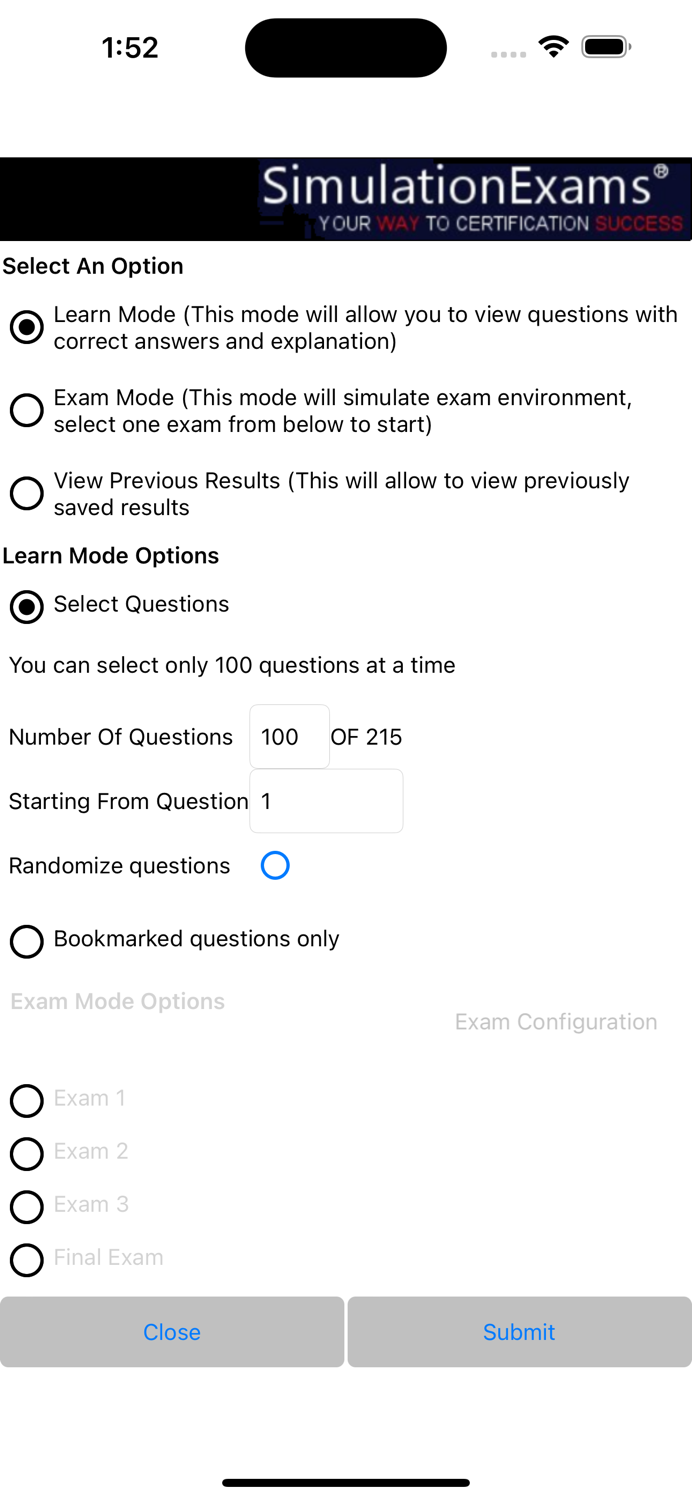Enable Randomize questions
The image size is (692, 1500).
point(274,865)
